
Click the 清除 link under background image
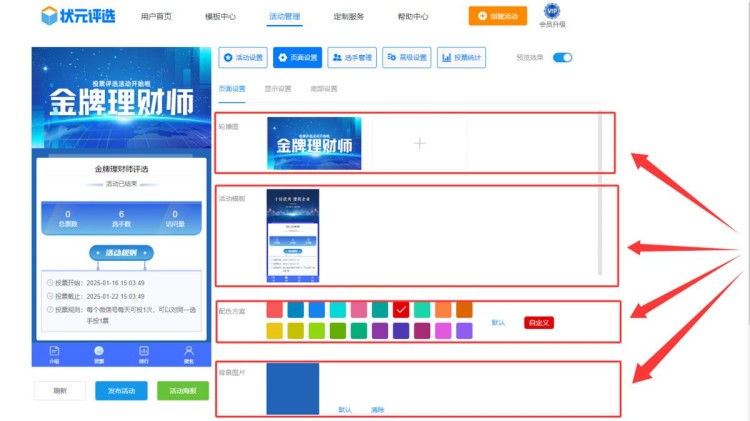[377, 410]
